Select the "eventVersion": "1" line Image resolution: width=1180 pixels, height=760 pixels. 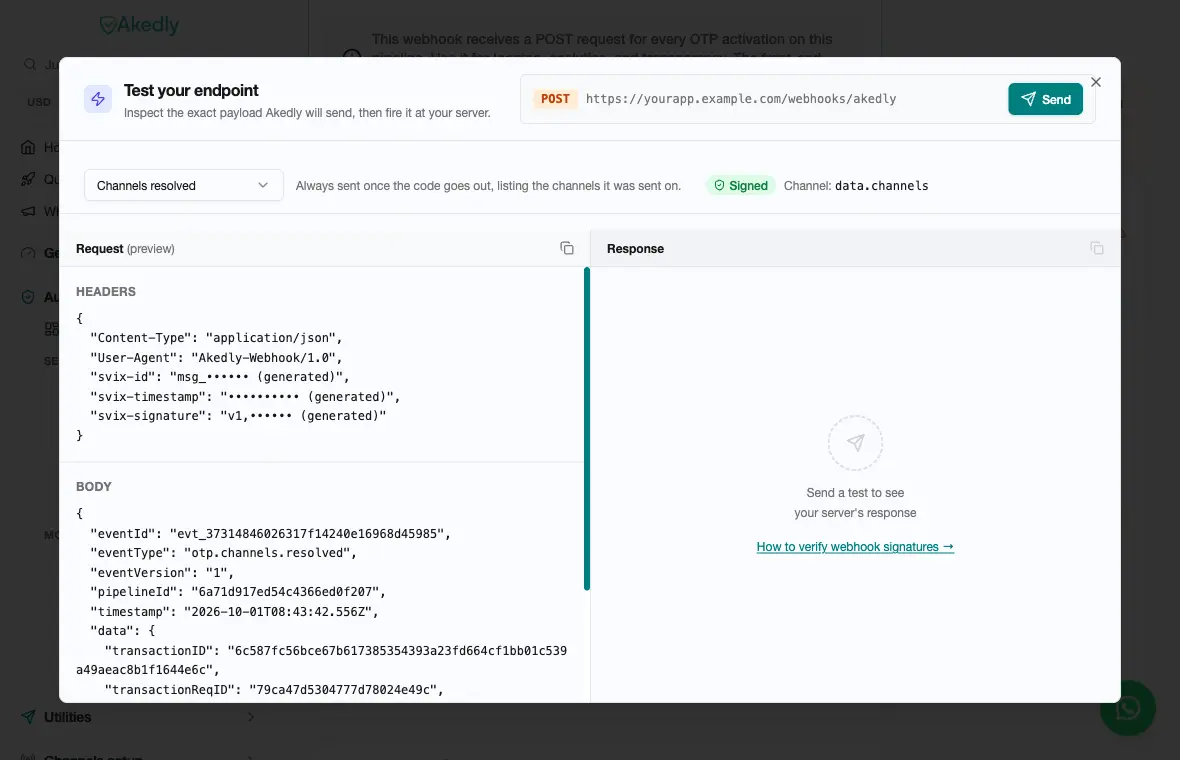(162, 573)
